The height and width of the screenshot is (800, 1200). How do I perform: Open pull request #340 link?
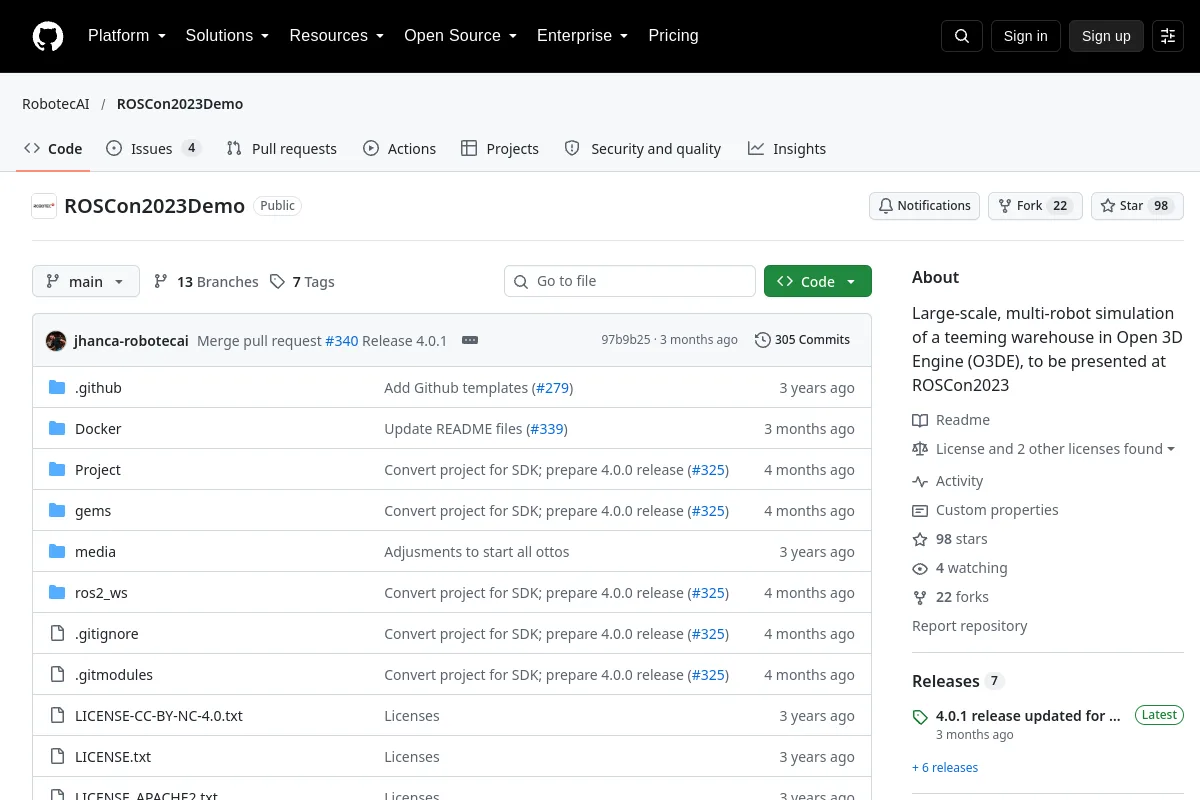pos(341,341)
